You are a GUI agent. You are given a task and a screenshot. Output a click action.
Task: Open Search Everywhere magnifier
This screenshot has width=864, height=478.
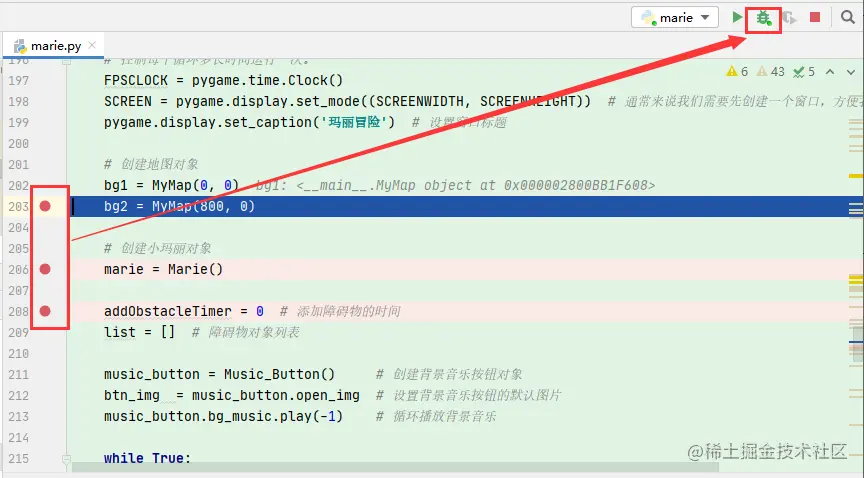847,17
